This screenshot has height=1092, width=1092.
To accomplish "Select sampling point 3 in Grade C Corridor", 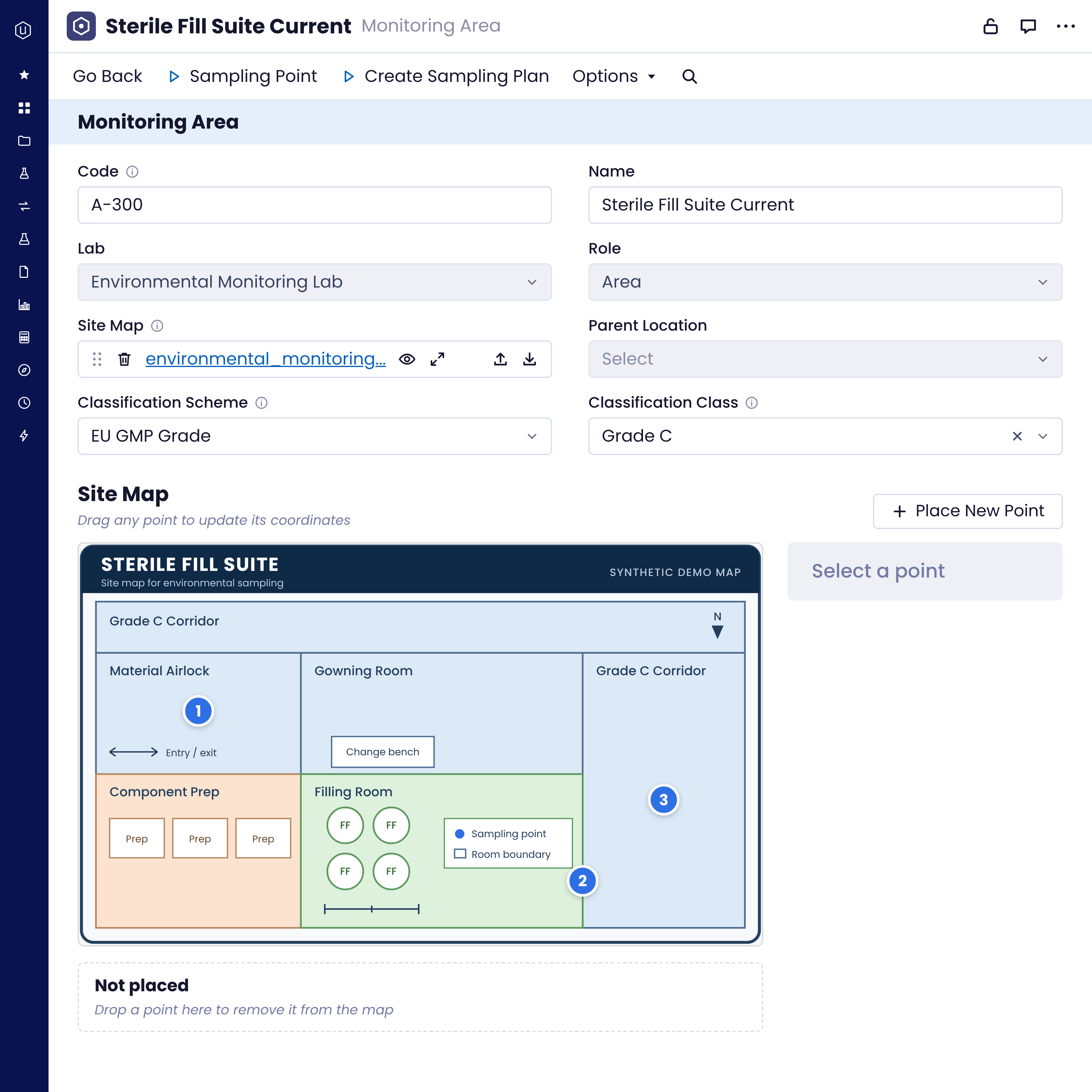I will (x=664, y=800).
